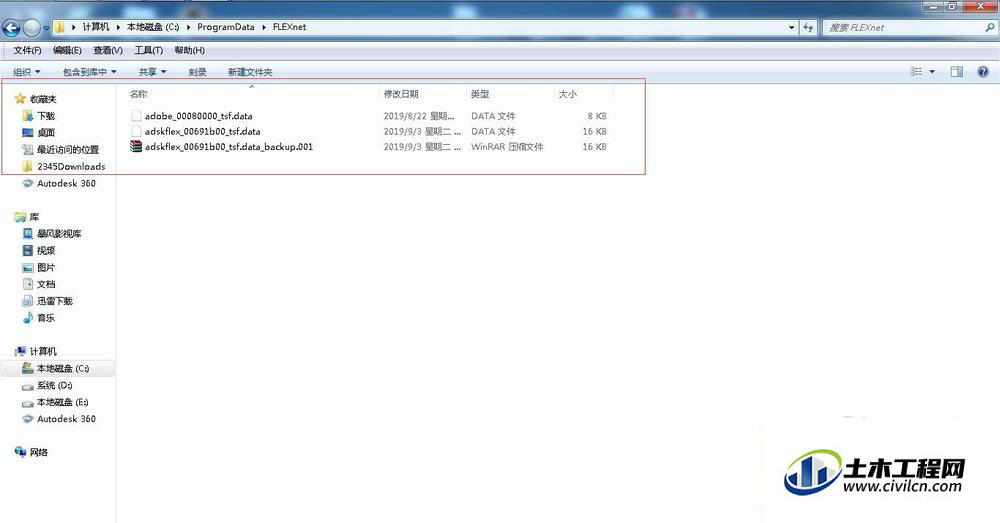Click the search magnifier icon
The image size is (1000, 523).
point(990,27)
